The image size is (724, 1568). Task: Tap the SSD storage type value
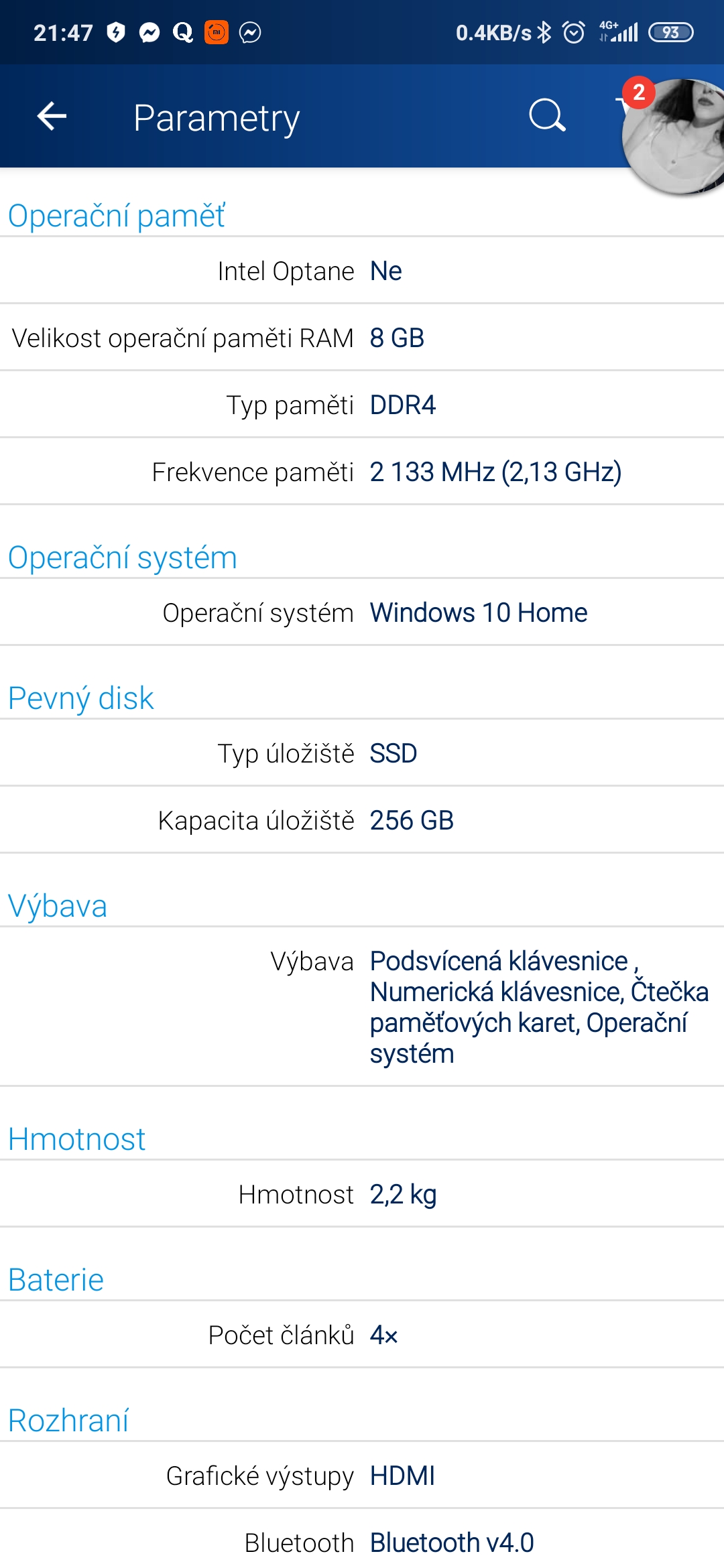(394, 753)
